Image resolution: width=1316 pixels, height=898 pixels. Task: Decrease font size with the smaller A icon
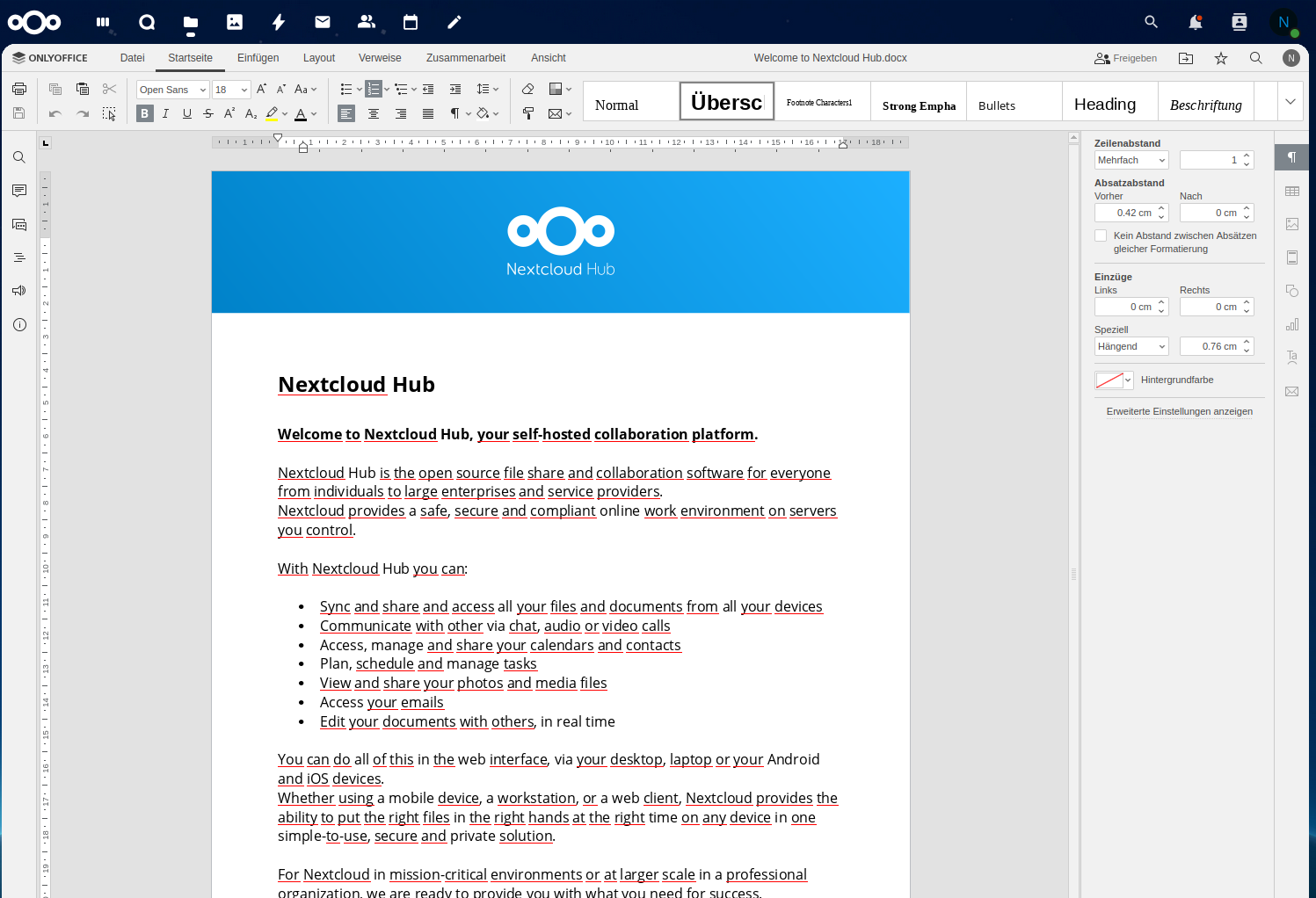(x=281, y=89)
